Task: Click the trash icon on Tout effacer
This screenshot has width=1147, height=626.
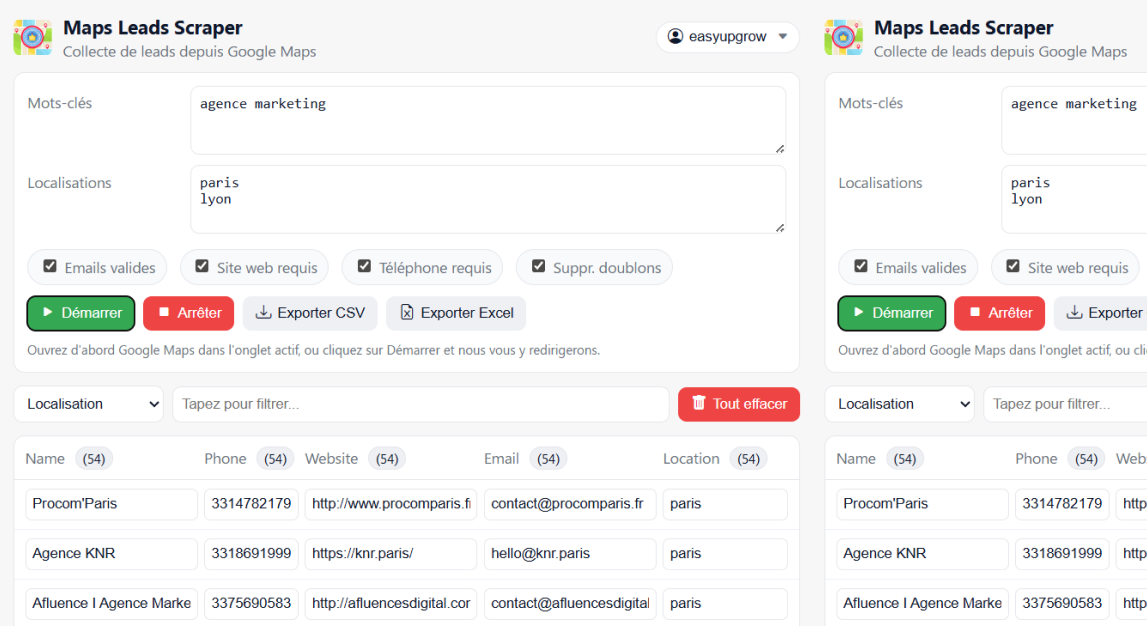Action: click(698, 404)
